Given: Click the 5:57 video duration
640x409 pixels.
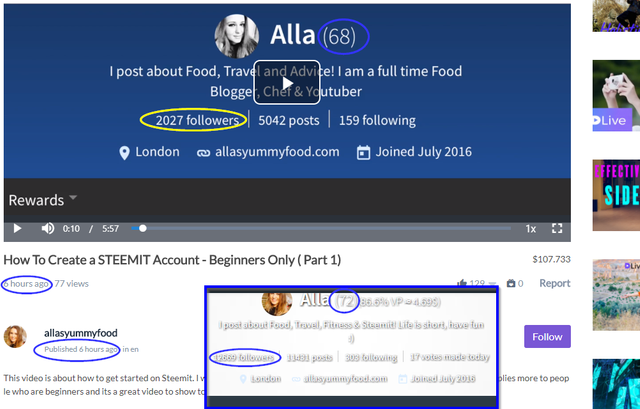Looking at the screenshot, I should pyautogui.click(x=110, y=229).
